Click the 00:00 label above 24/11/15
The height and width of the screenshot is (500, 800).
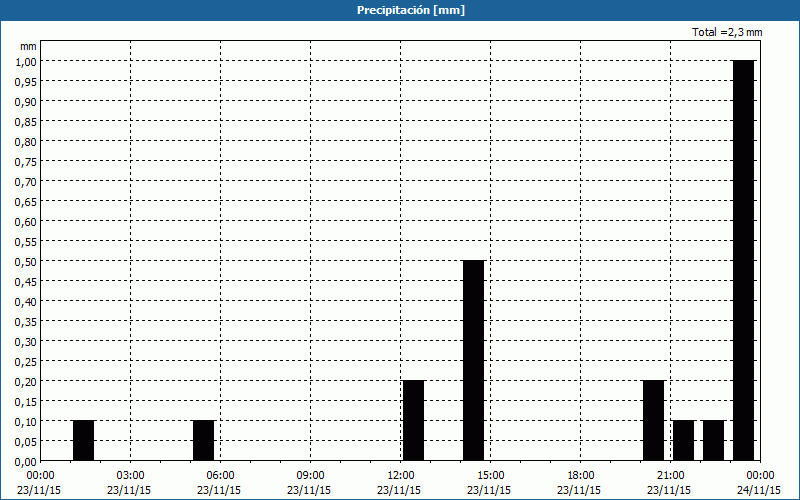760,476
